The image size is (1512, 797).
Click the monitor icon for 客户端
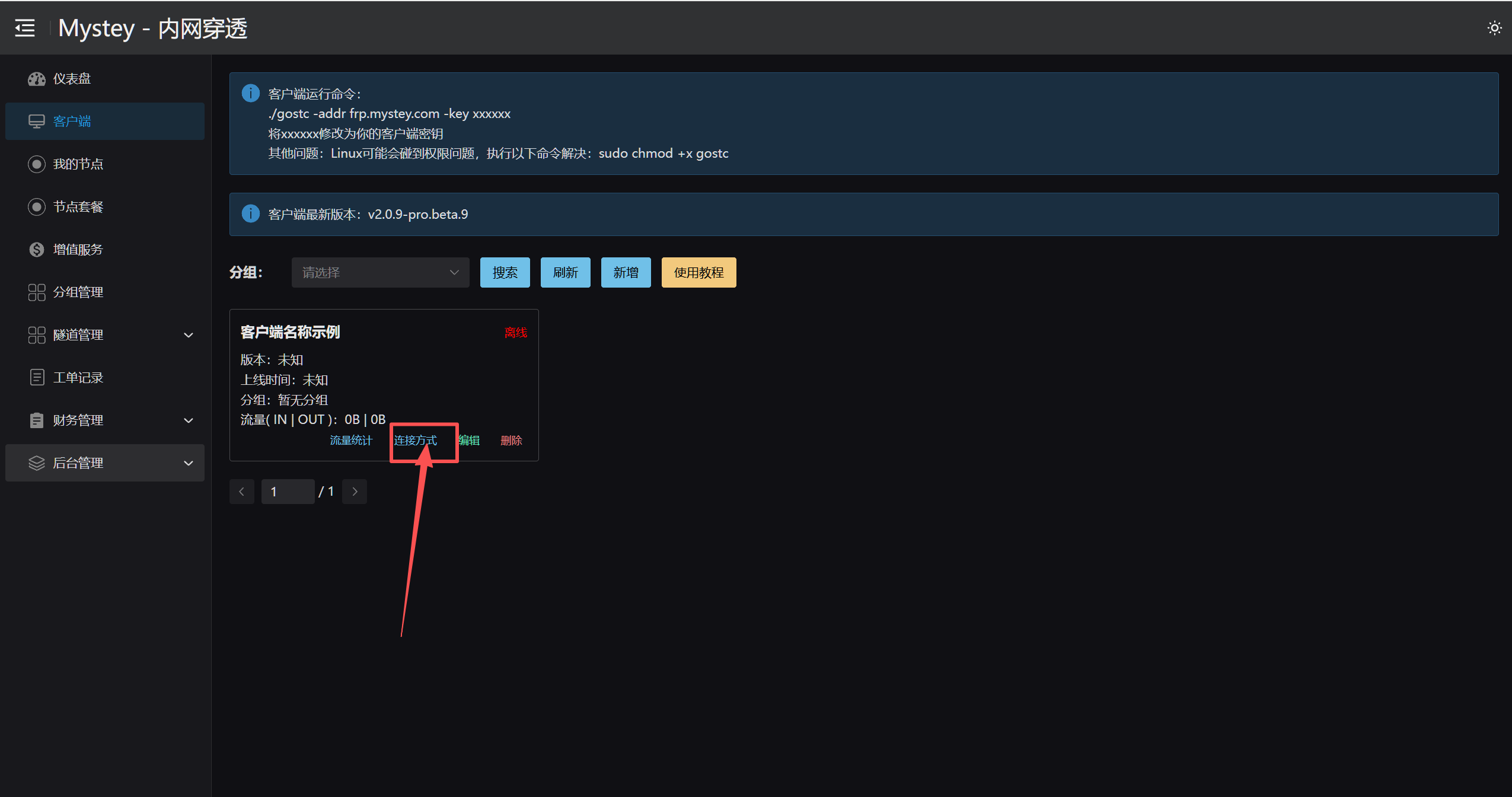click(x=37, y=122)
